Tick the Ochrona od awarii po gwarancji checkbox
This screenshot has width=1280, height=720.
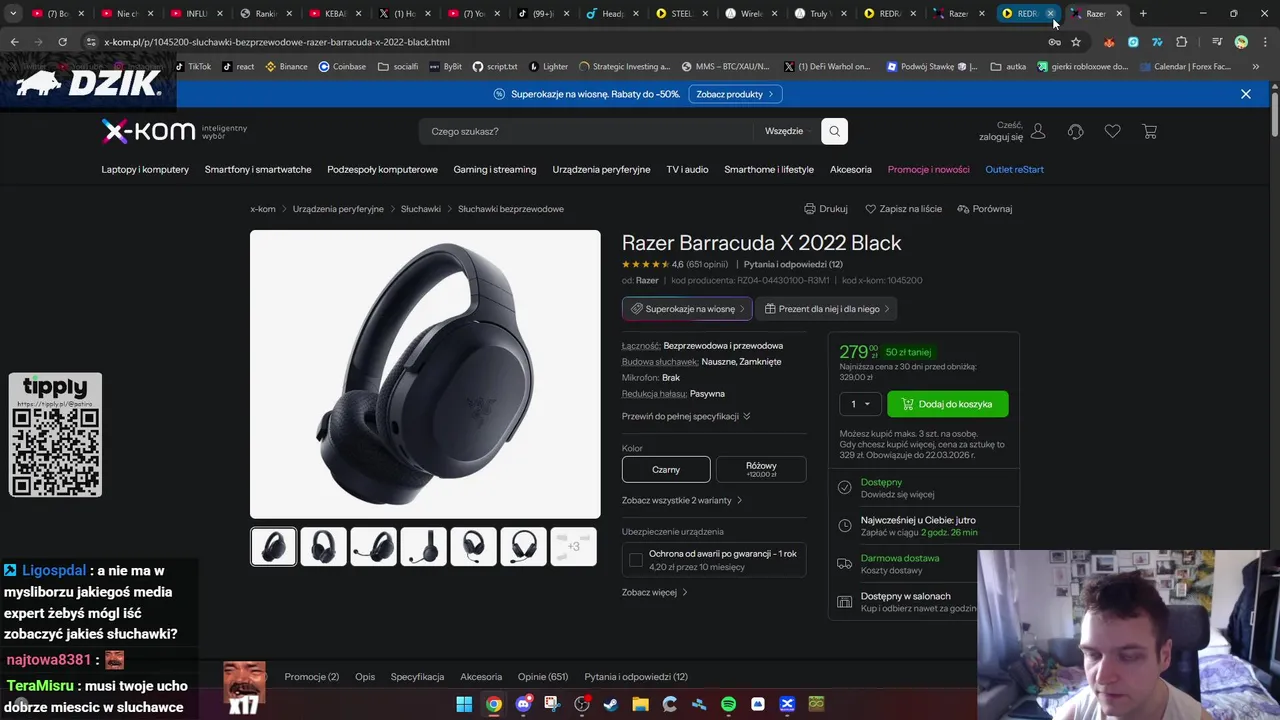point(635,560)
